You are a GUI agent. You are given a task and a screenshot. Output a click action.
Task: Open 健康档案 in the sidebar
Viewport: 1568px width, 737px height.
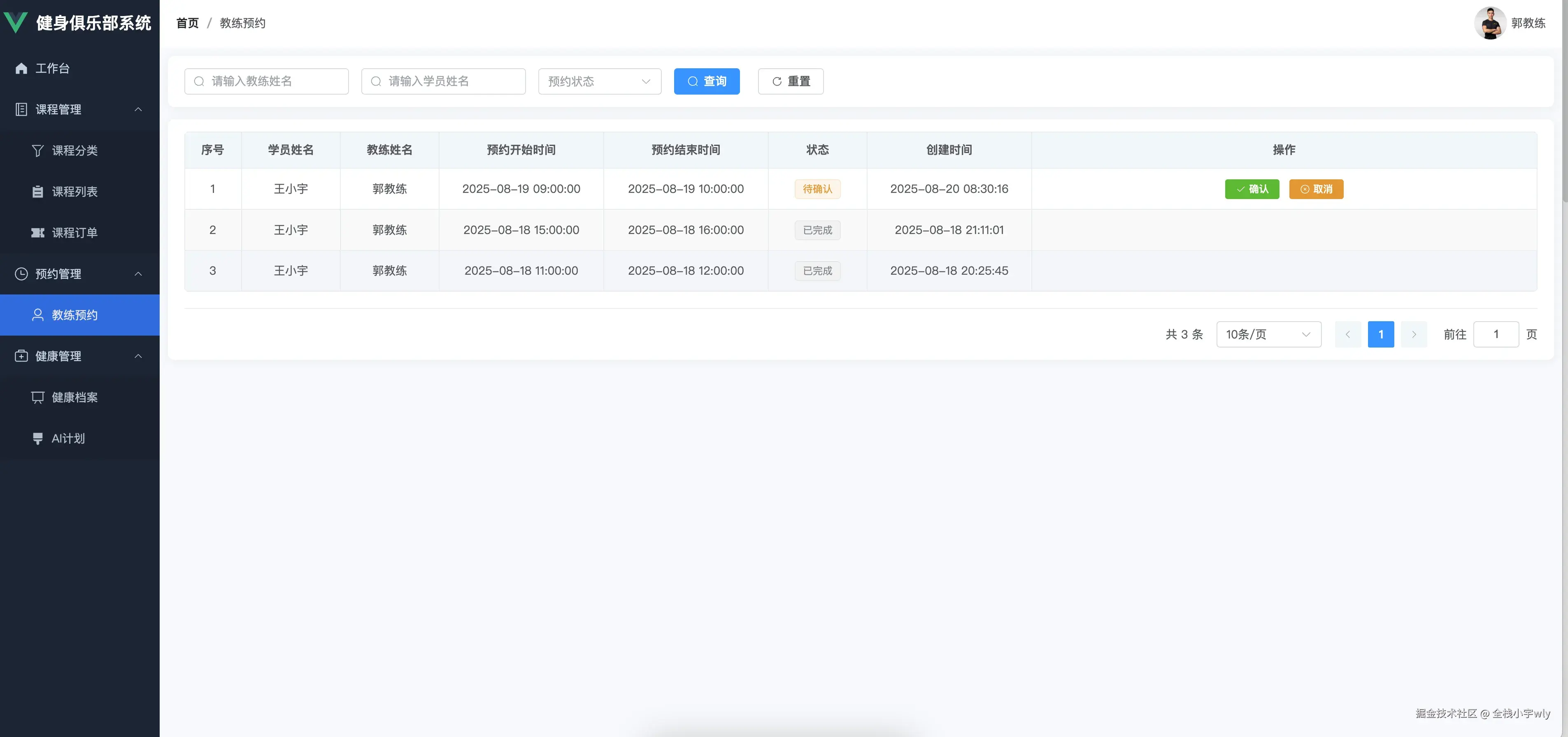coord(74,397)
